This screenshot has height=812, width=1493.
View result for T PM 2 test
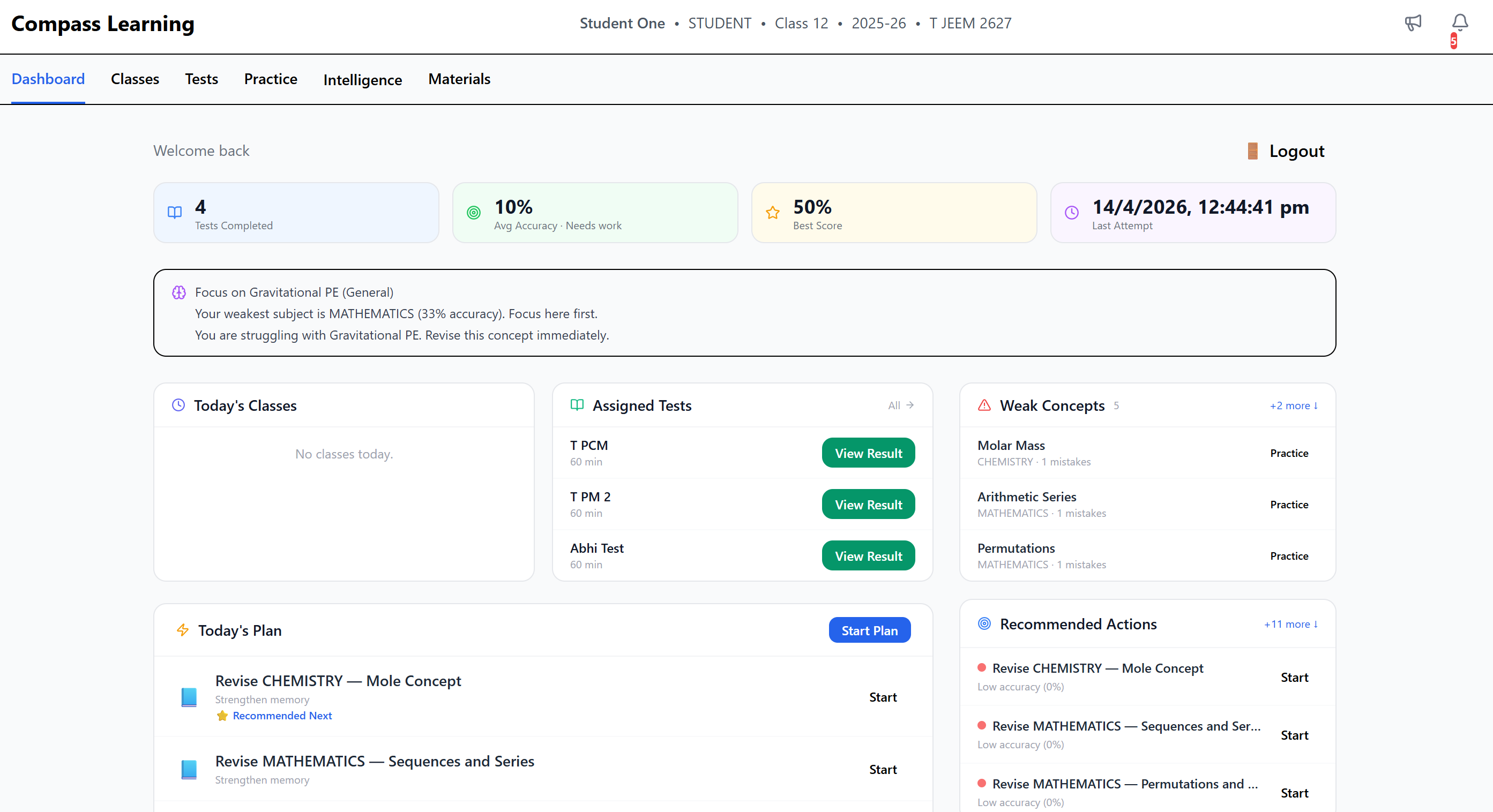click(868, 505)
